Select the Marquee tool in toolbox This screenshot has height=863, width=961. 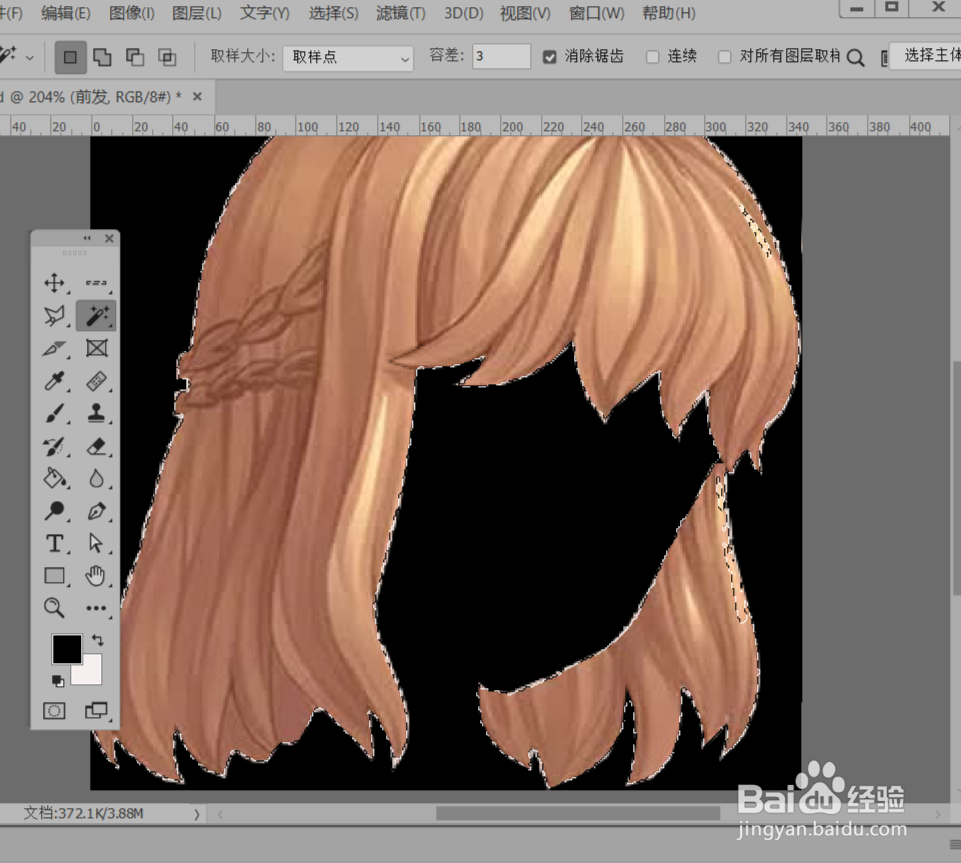click(x=96, y=283)
